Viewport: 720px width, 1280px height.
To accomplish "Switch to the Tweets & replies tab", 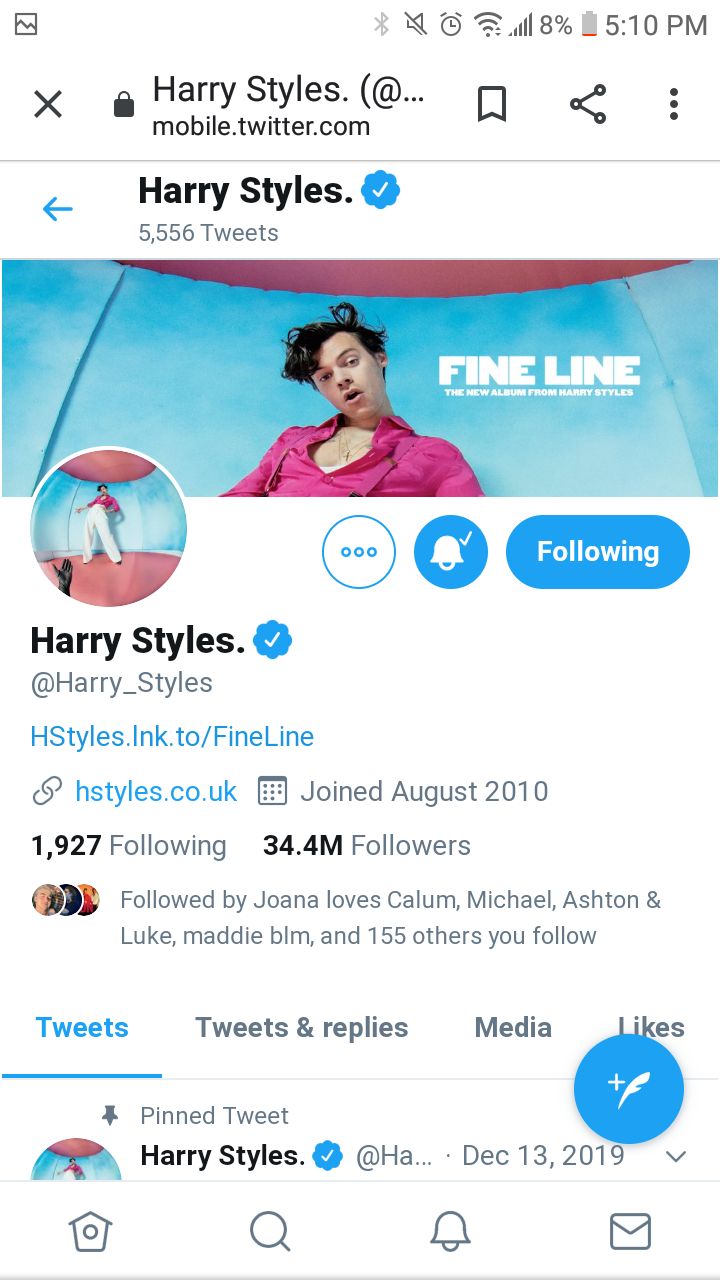I will coord(302,1028).
